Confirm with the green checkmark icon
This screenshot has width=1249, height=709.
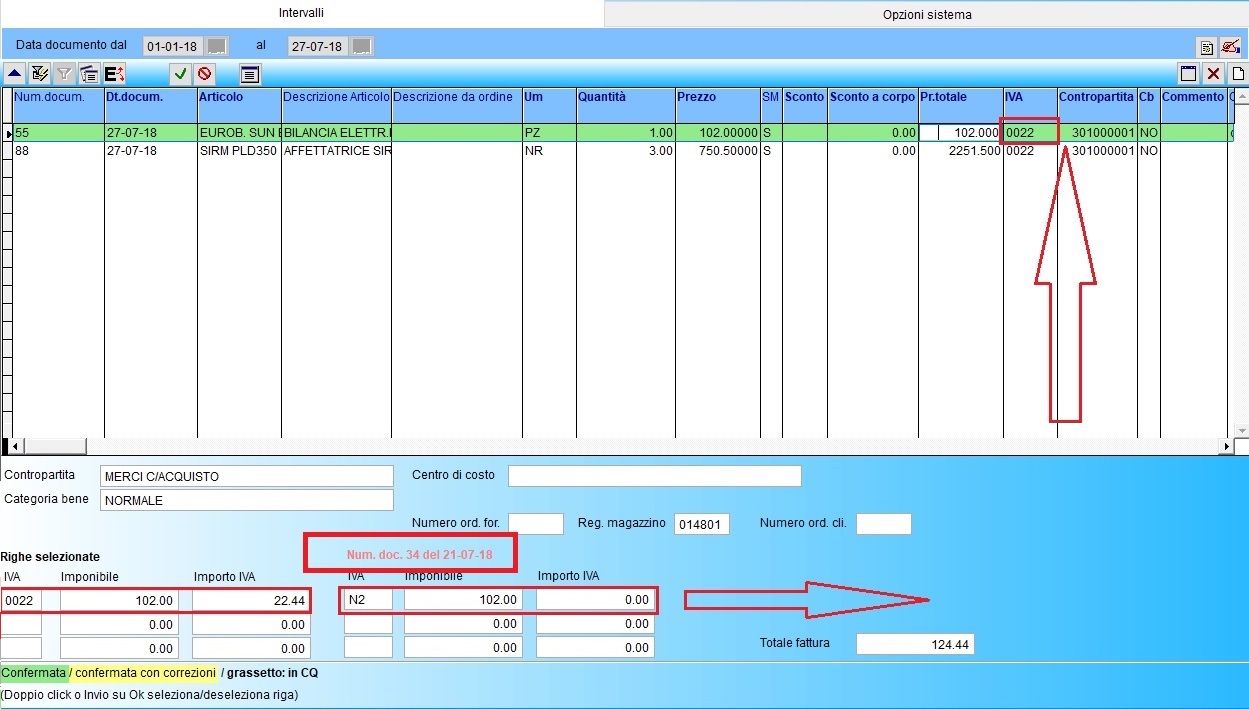pos(180,73)
